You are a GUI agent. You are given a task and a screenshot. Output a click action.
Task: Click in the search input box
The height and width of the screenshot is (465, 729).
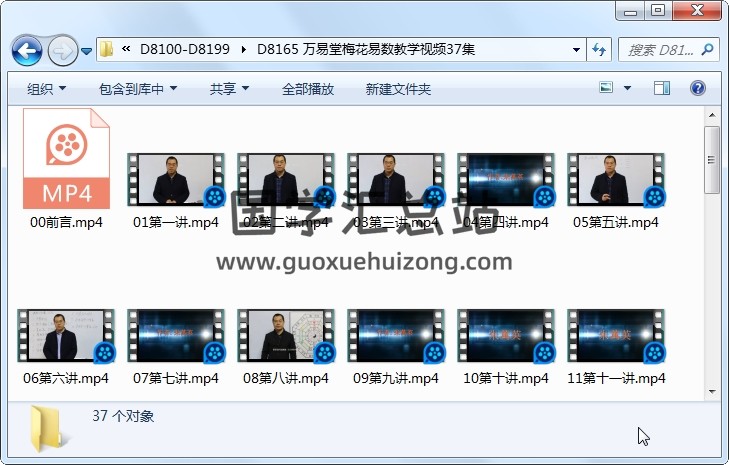(x=660, y=49)
